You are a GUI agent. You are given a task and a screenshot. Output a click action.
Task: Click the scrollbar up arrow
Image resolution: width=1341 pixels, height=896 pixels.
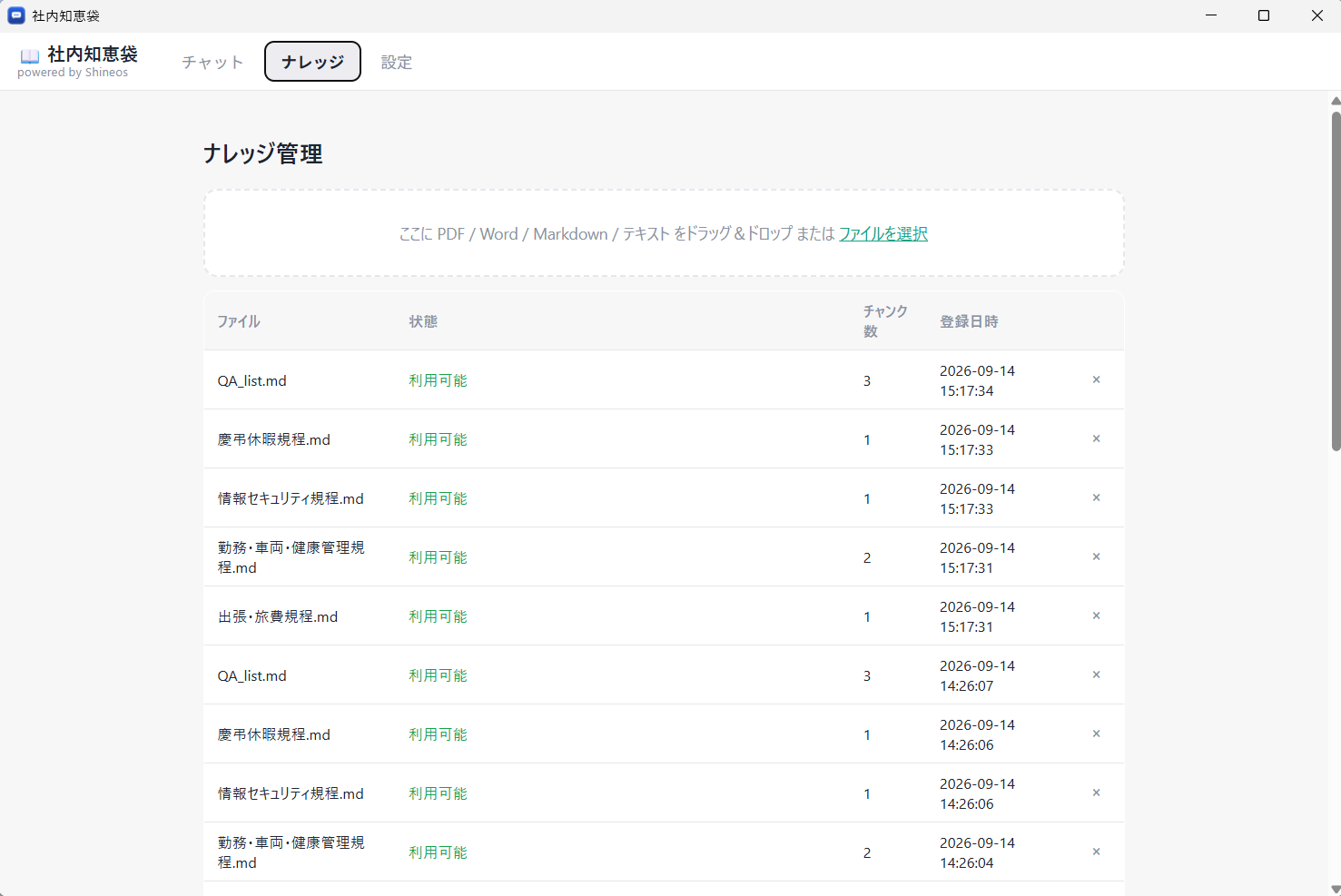1336,101
